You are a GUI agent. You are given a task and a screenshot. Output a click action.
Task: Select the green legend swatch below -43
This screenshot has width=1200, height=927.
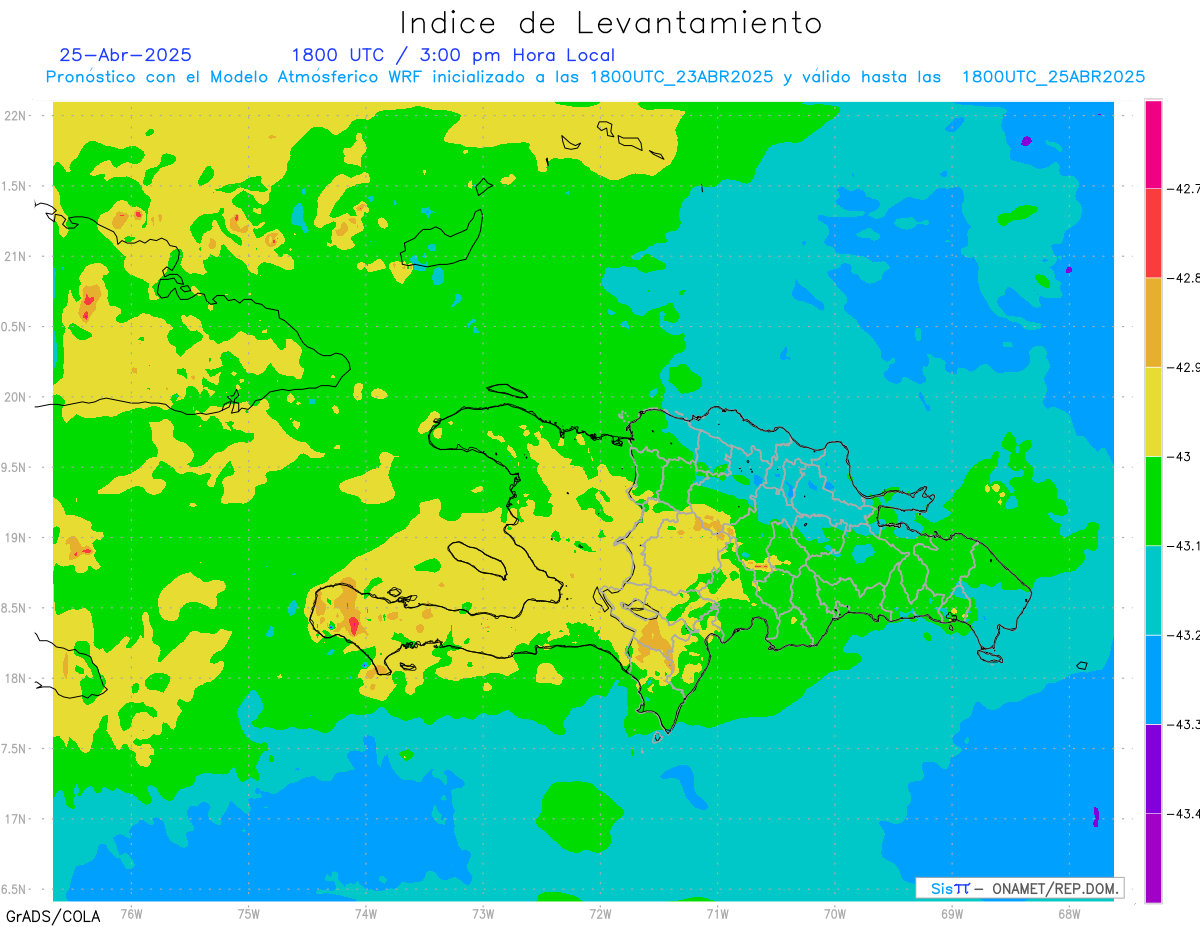pyautogui.click(x=1153, y=500)
